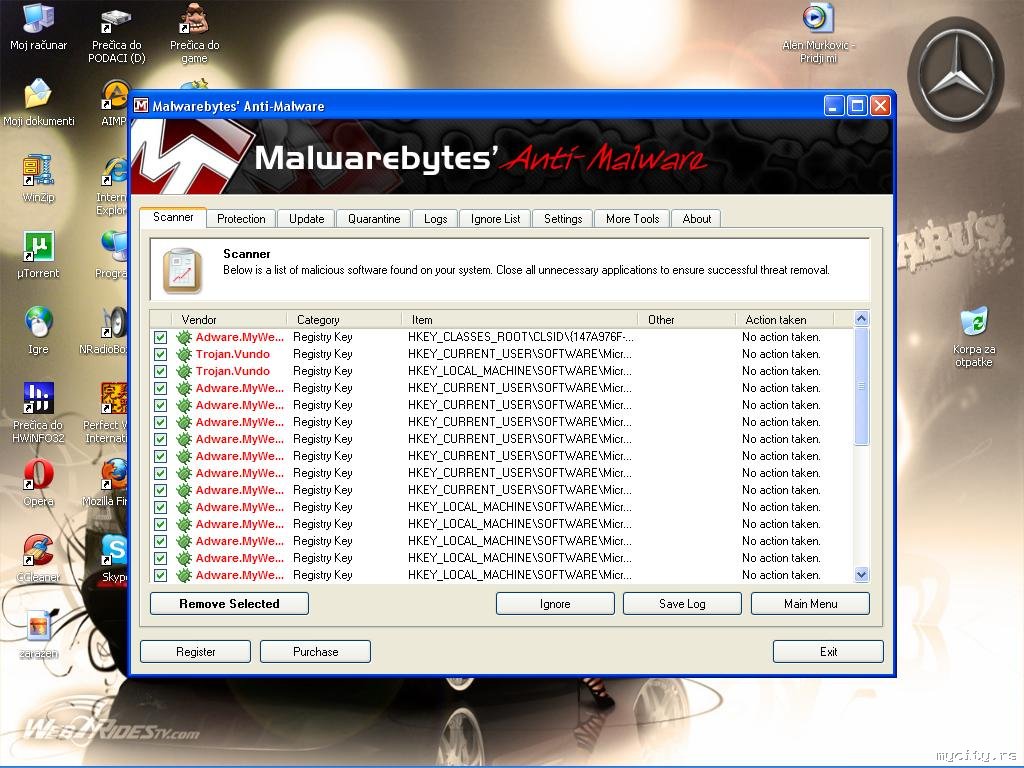This screenshot has width=1024, height=768.
Task: Uncheck last visible Adware.MyWe row checkbox
Action: click(x=160, y=575)
